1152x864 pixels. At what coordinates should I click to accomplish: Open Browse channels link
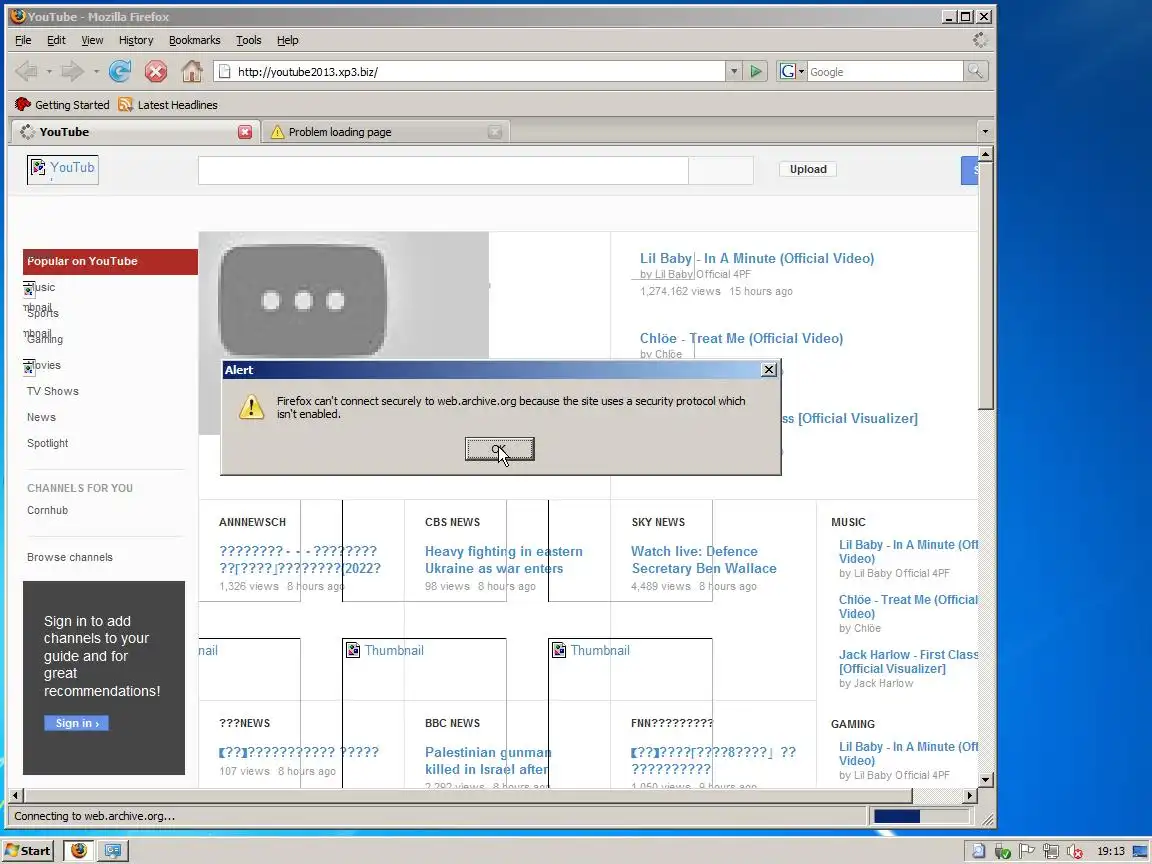coord(70,557)
